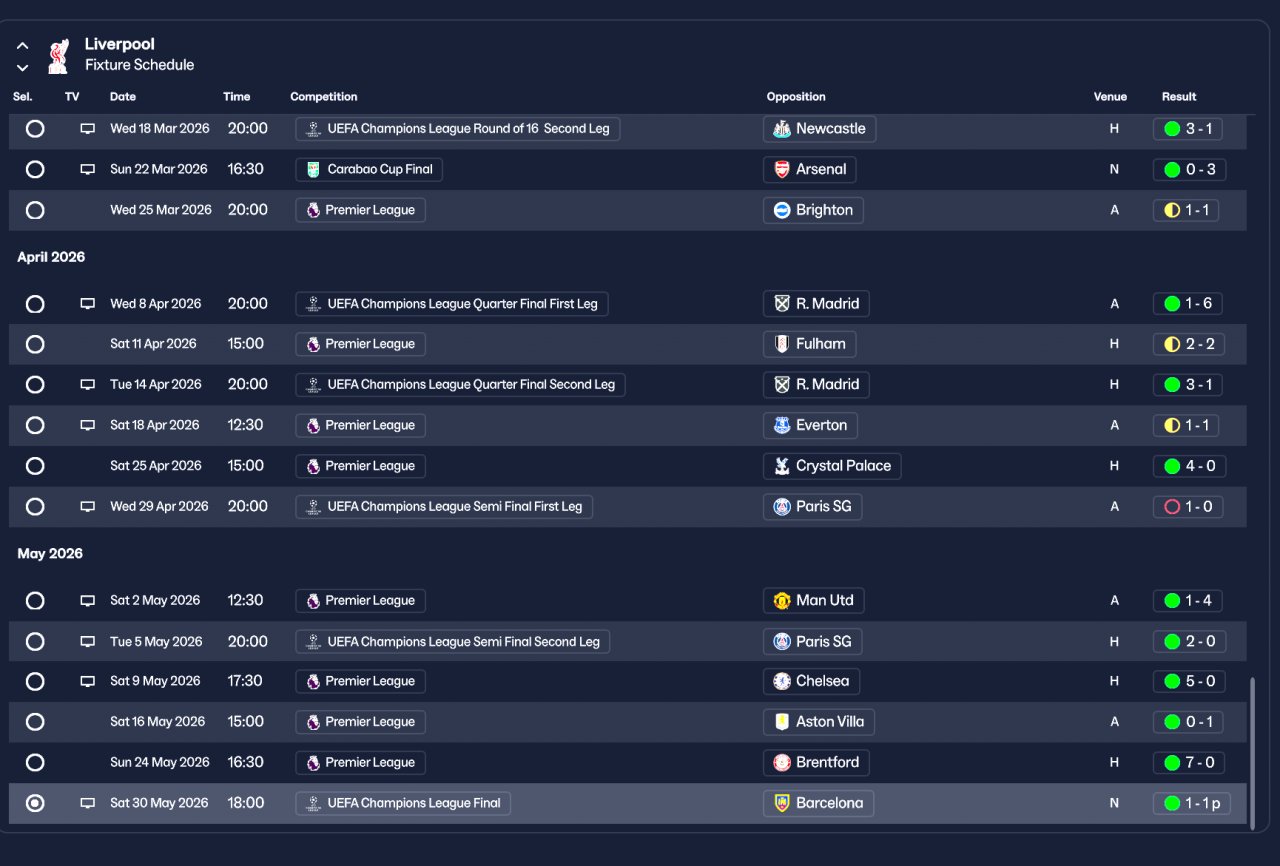Viewport: 1280px width, 866px height.
Task: Click the Barcelona club badge
Action: (782, 803)
